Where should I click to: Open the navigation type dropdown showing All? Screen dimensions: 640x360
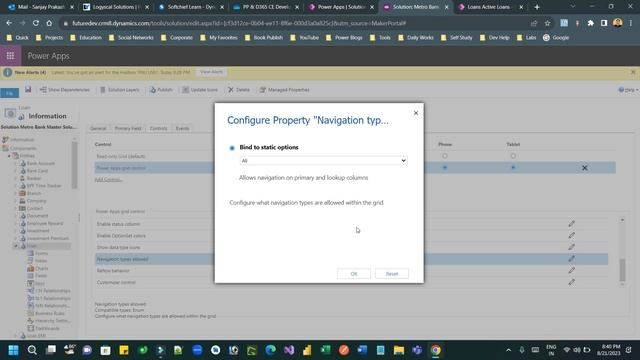(323, 161)
